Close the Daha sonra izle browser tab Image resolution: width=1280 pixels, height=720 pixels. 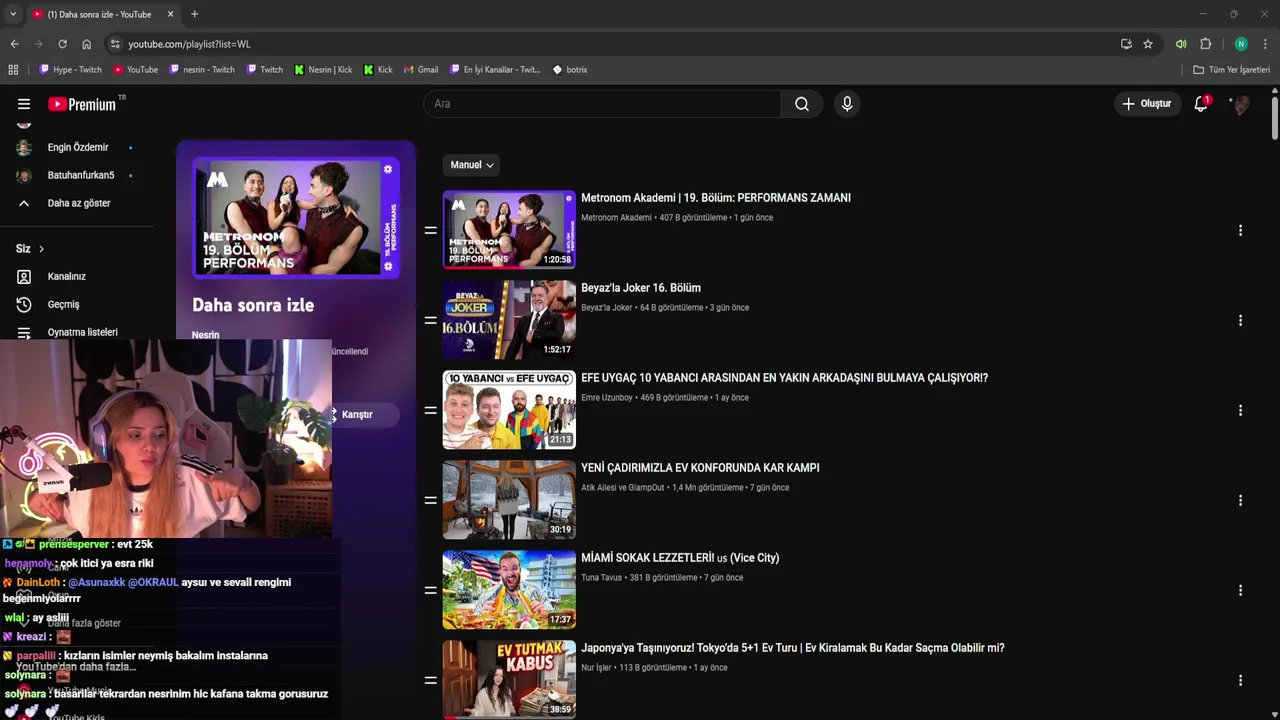point(170,14)
